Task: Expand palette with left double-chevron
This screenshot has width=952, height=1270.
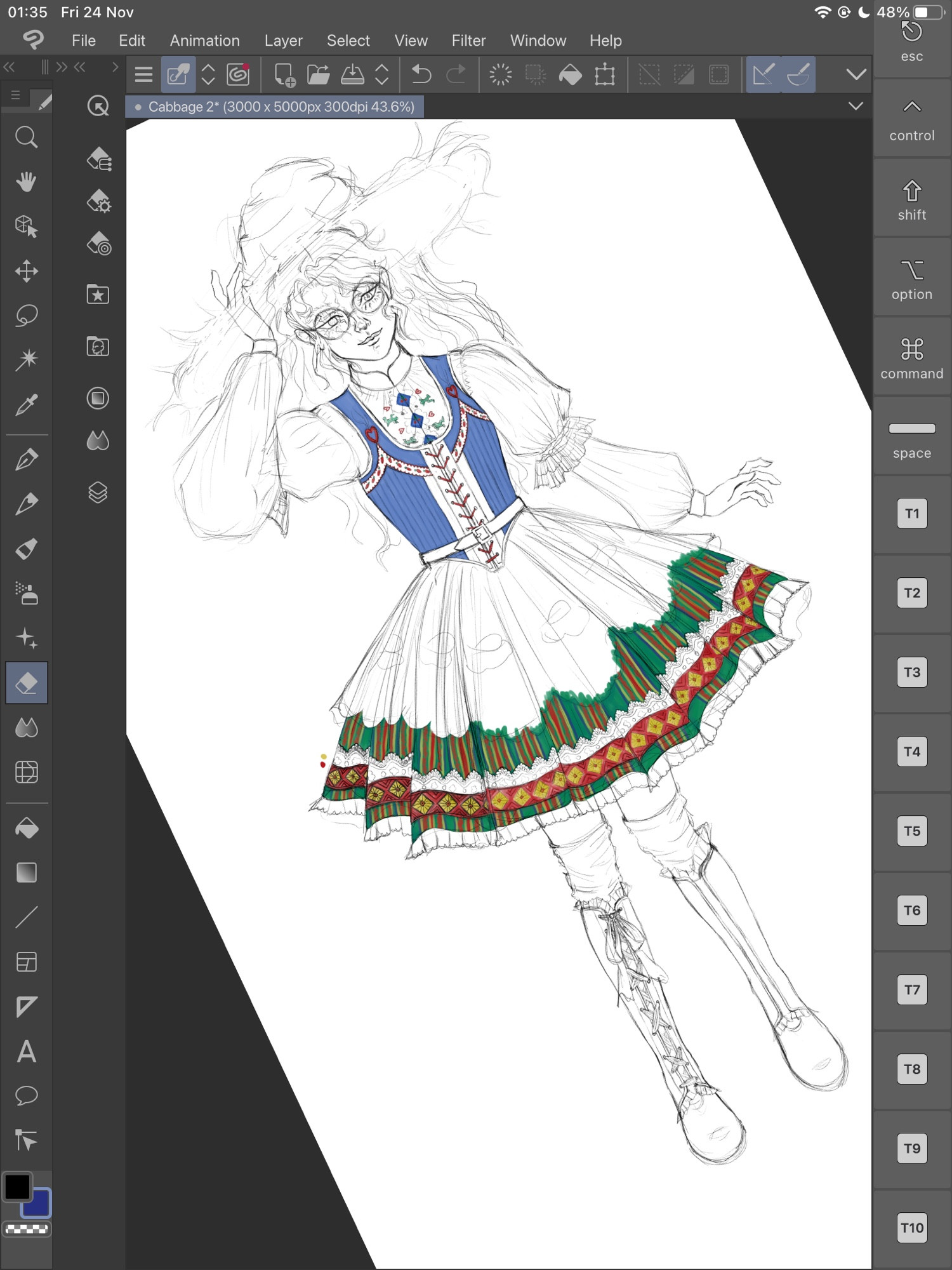Action: point(9,67)
